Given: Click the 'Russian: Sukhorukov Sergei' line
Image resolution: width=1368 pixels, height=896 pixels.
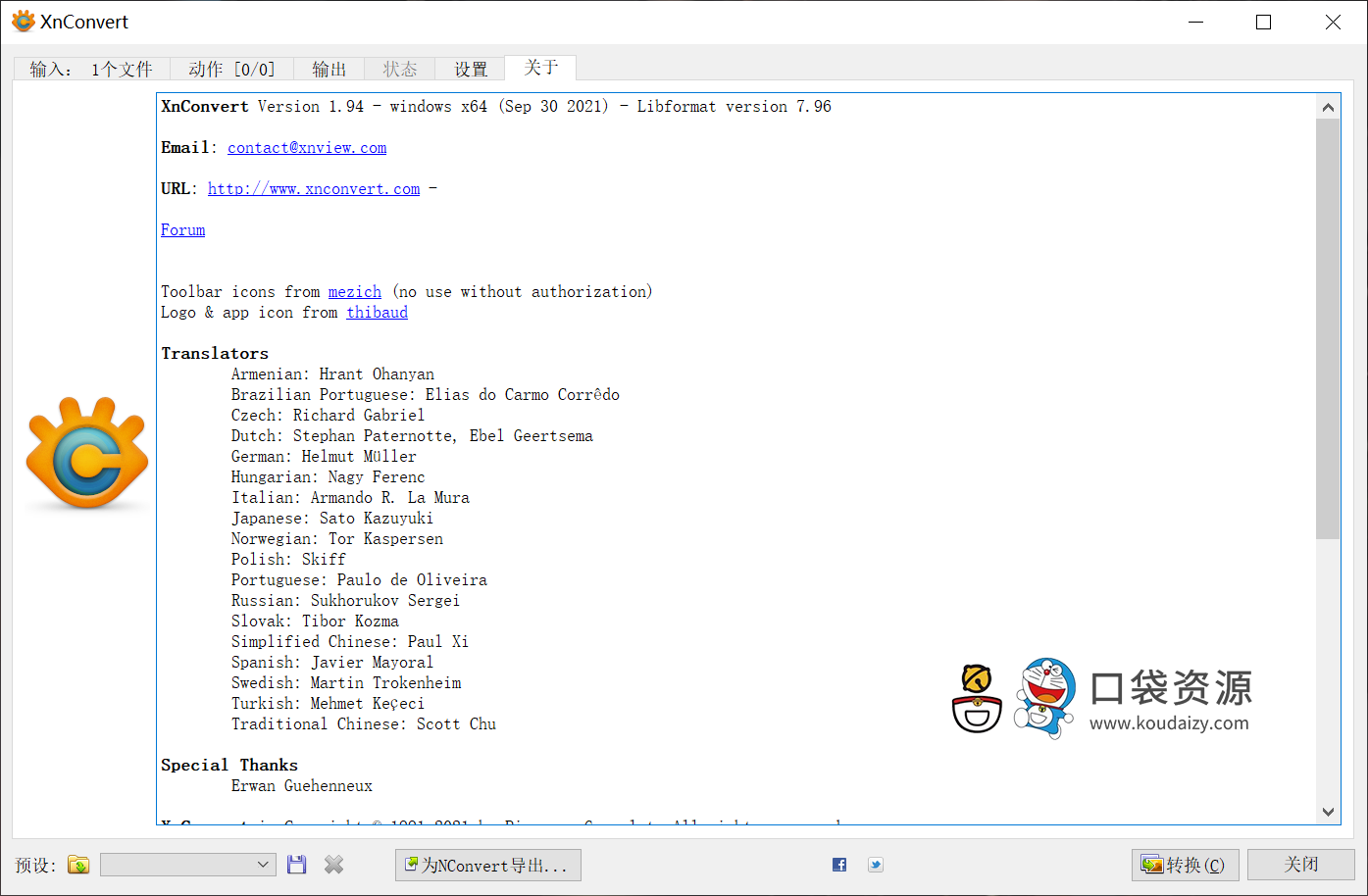Looking at the screenshot, I should [345, 600].
